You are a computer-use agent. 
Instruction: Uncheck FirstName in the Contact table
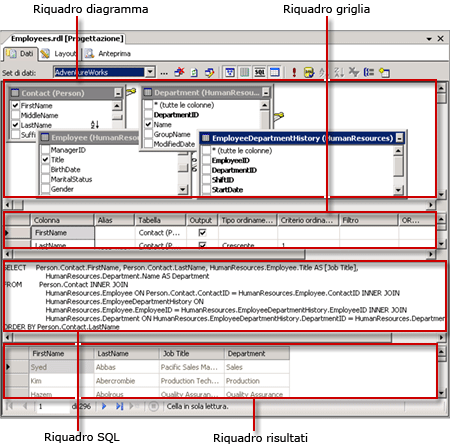pos(15,105)
